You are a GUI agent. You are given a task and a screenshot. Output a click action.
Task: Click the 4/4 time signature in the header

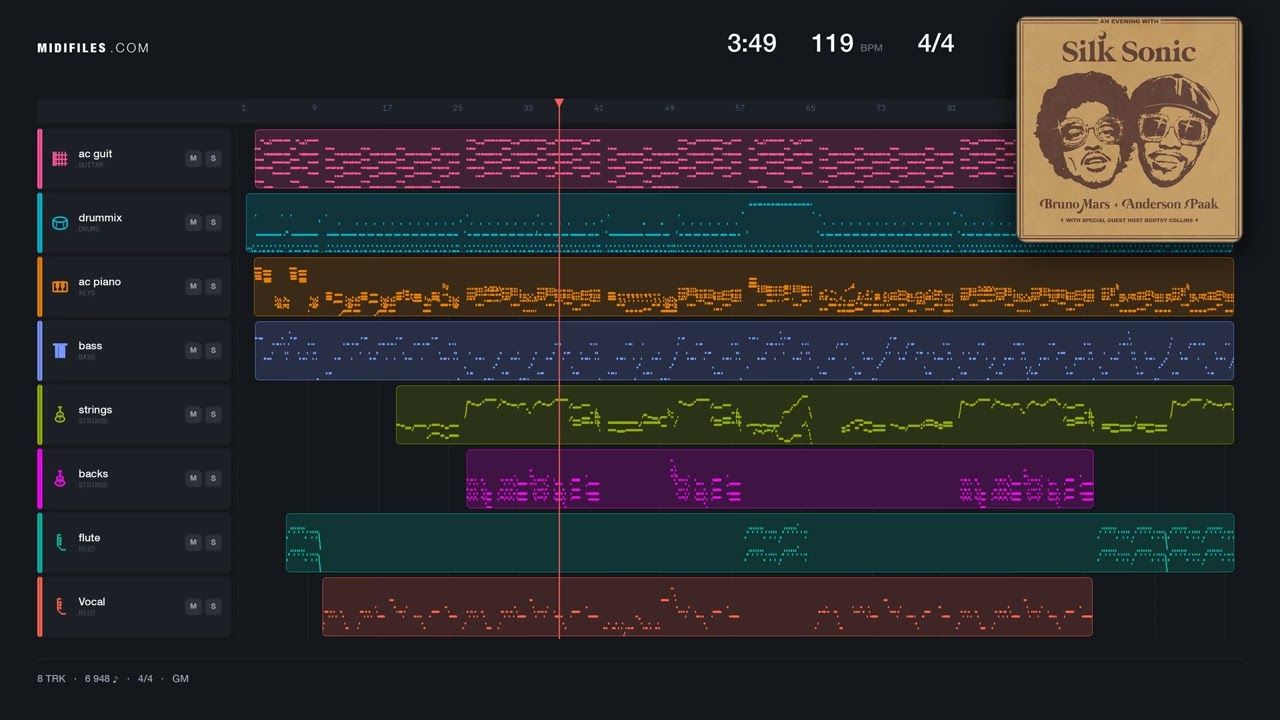click(936, 43)
